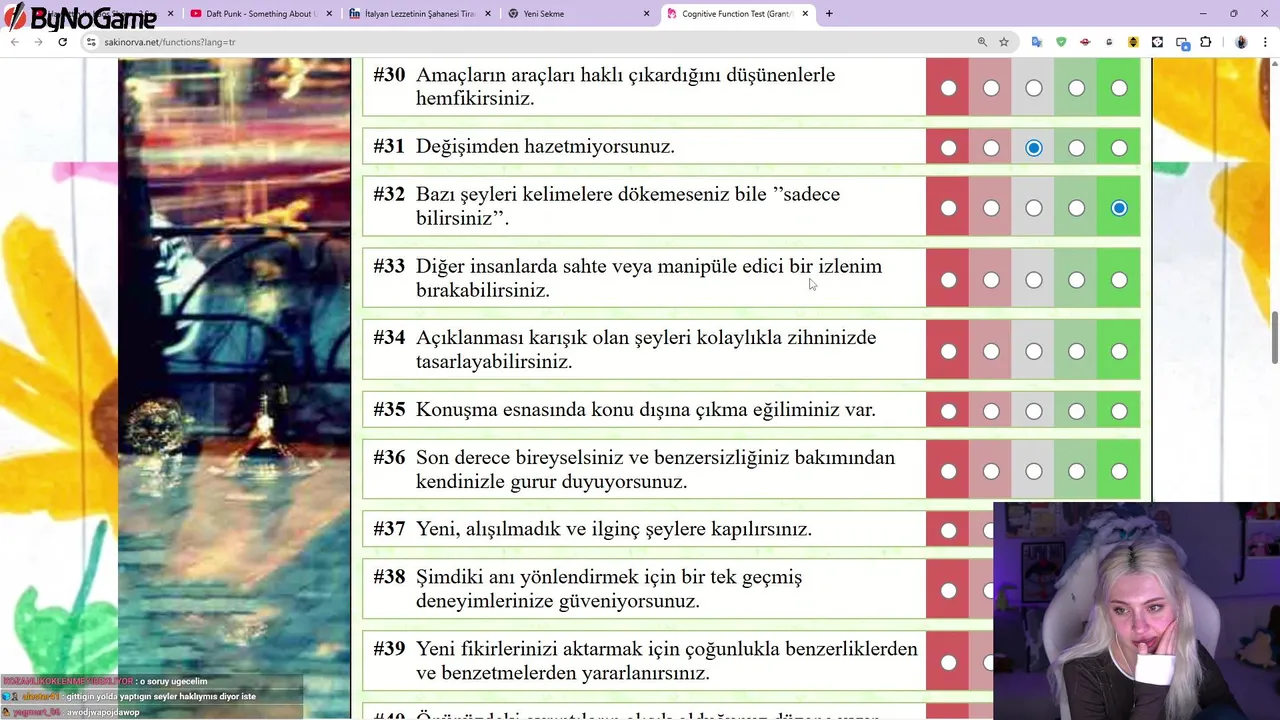The height and width of the screenshot is (720, 1280).
Task: Select light green option for question #31
Action: click(x=1076, y=148)
